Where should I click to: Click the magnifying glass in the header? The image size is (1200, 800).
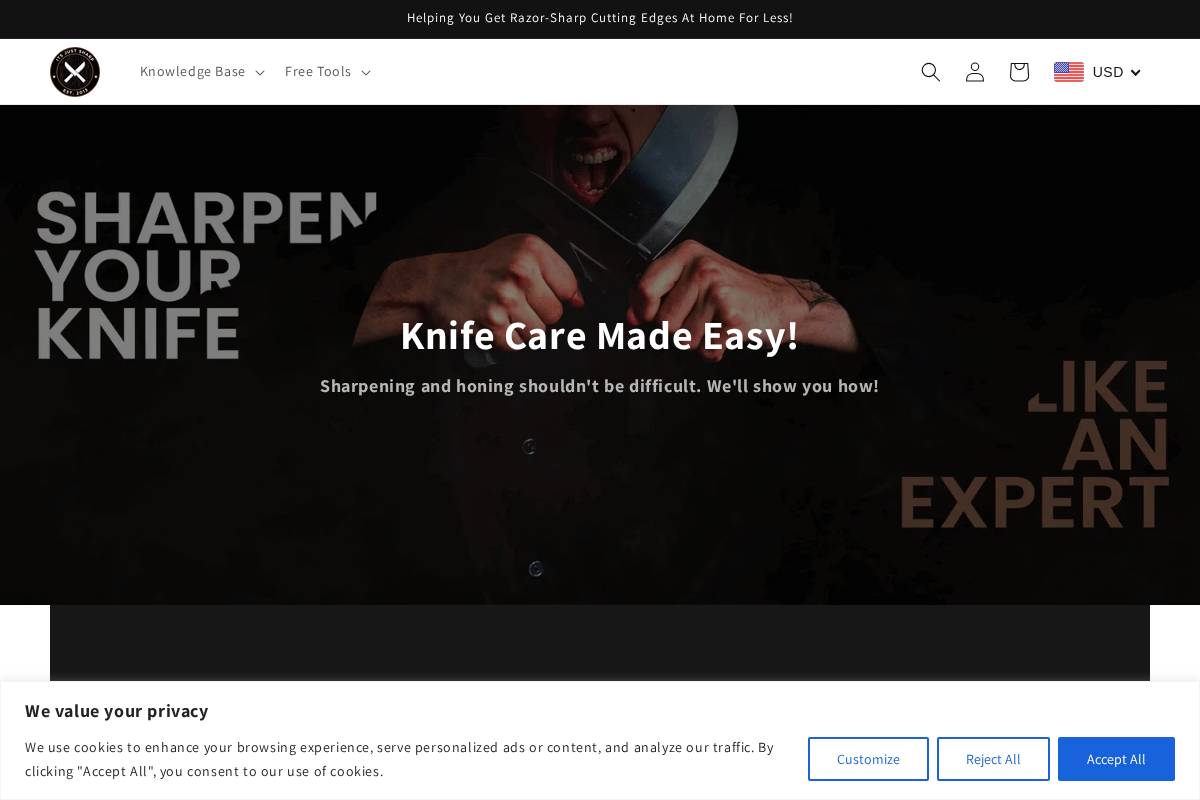930,71
